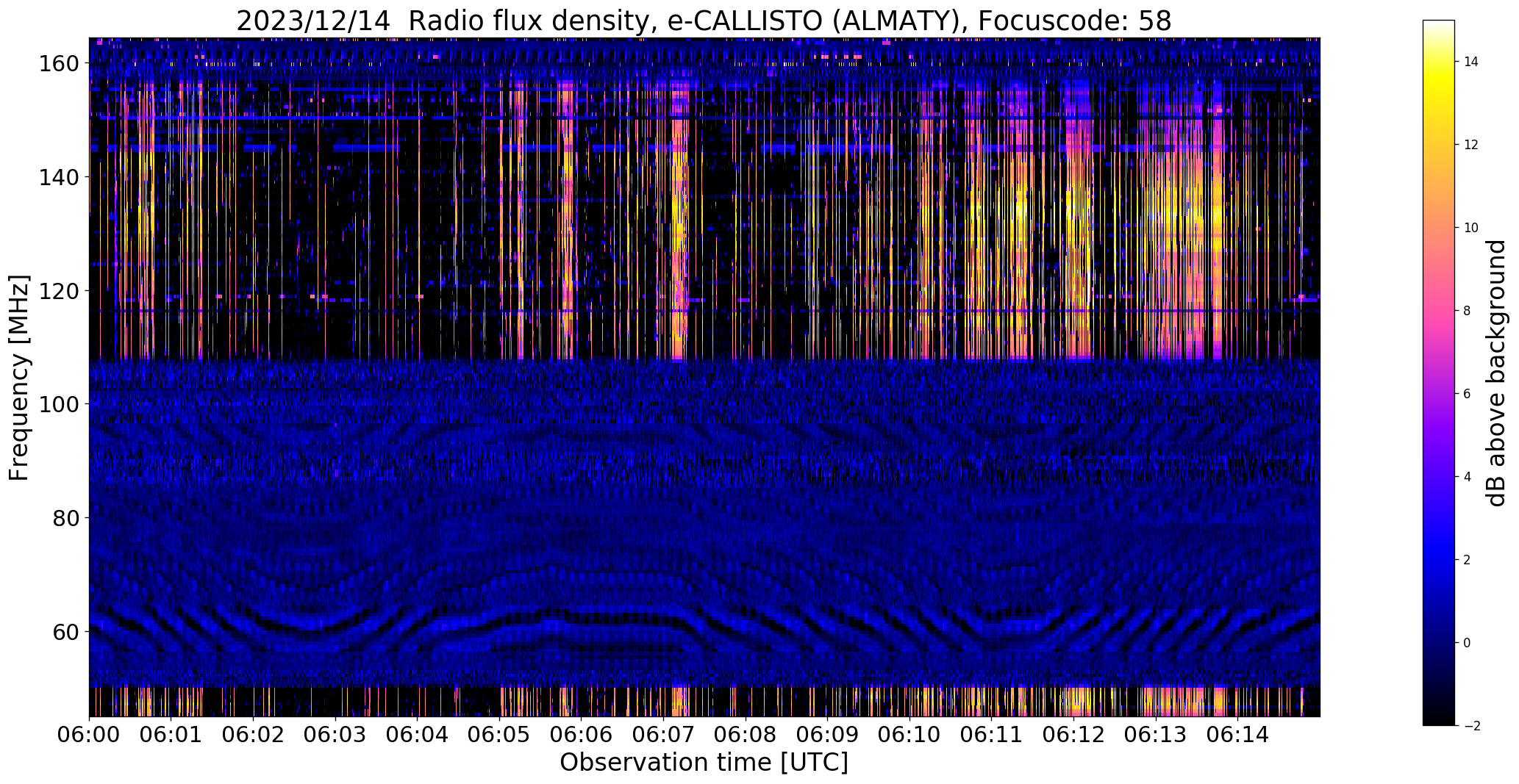Click the 06:11 time tick label

992,735
